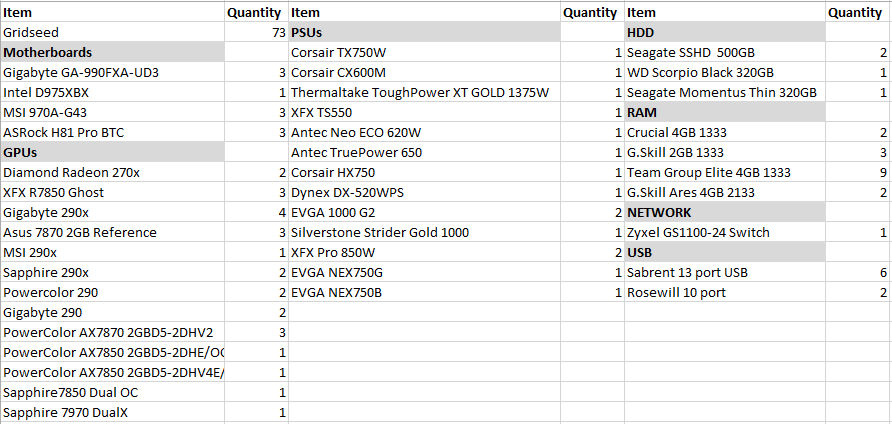Click the Seagate SSHD 500GB cell
This screenshot has height=424, width=892.
(x=725, y=52)
